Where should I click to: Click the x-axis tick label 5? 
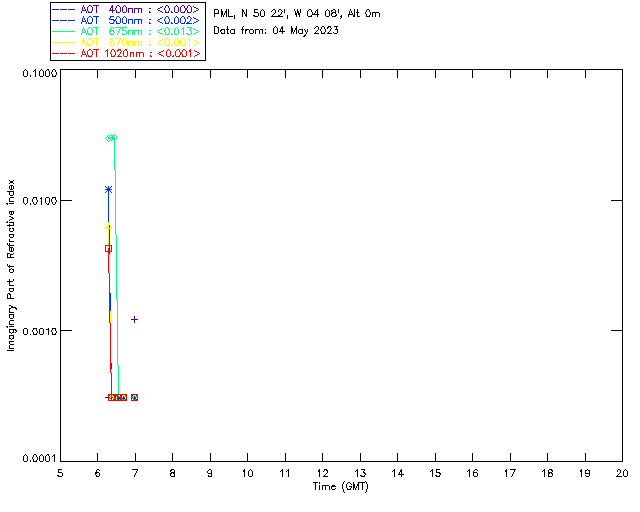(60, 473)
